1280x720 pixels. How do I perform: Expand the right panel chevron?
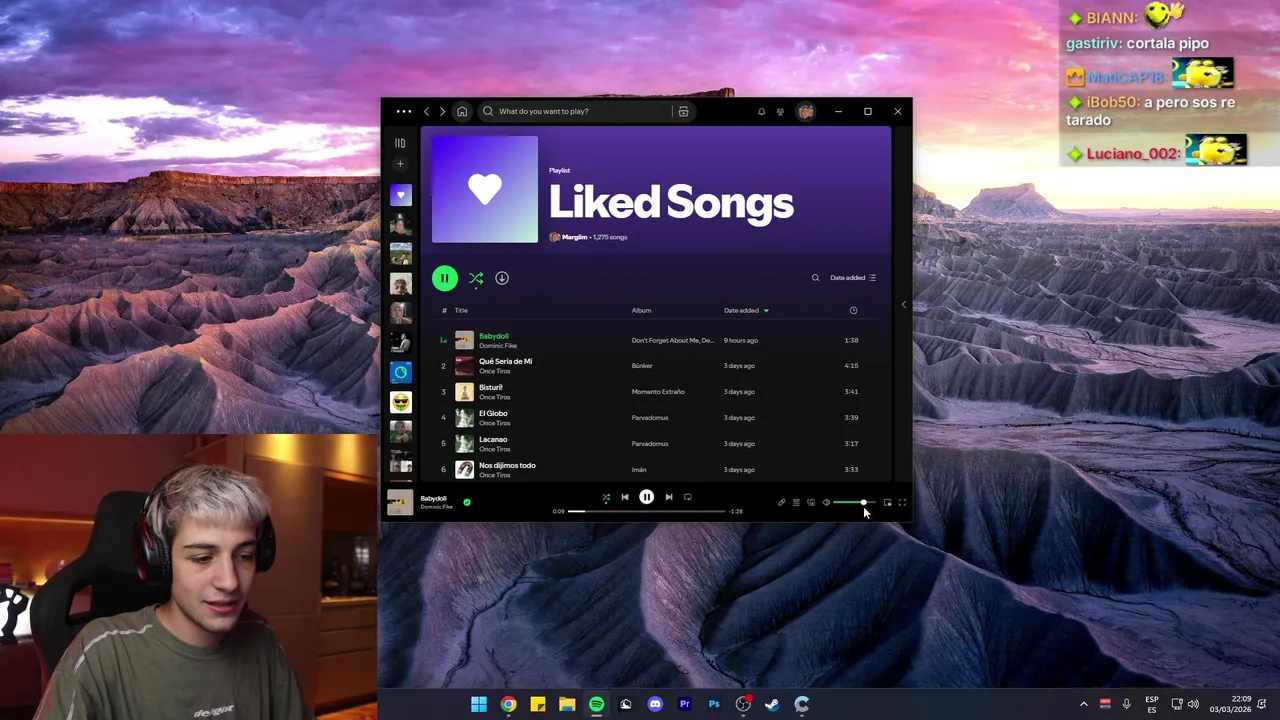coord(904,304)
